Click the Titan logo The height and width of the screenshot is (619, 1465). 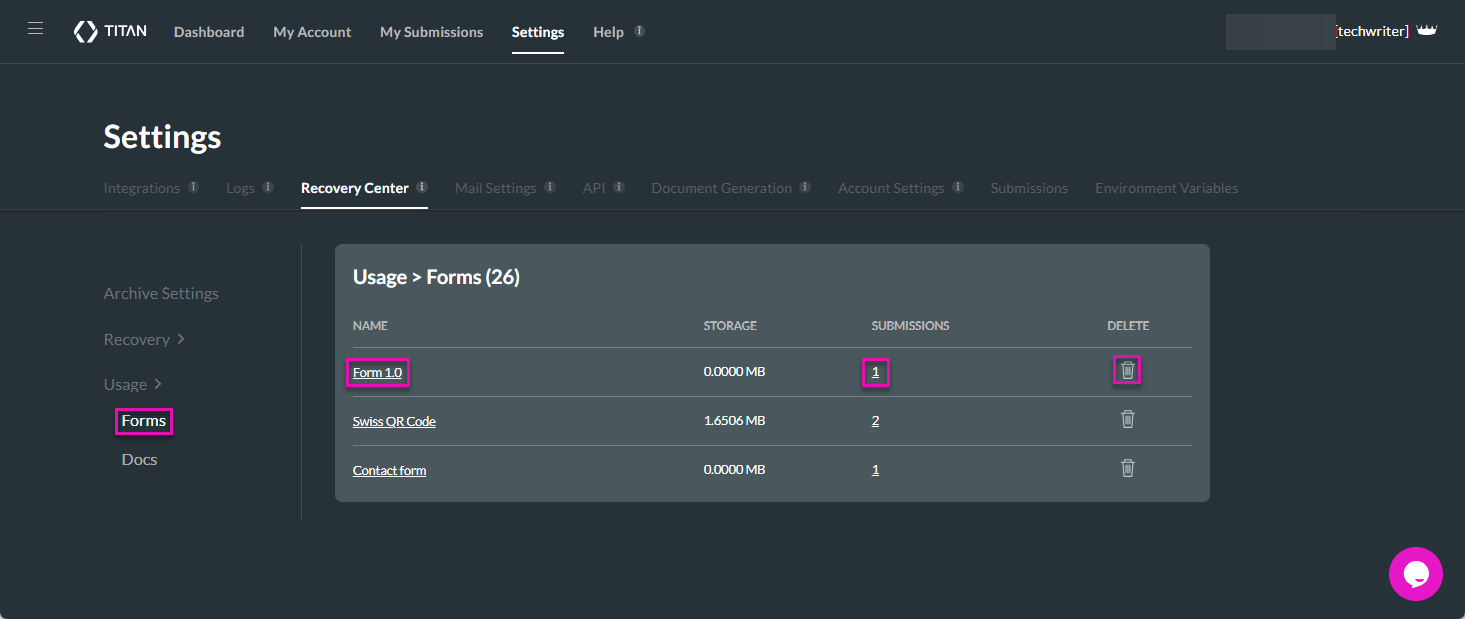[x=110, y=31]
